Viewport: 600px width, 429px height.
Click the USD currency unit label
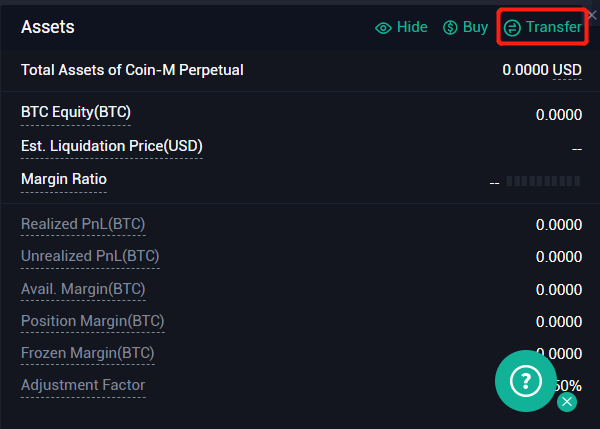tap(567, 70)
